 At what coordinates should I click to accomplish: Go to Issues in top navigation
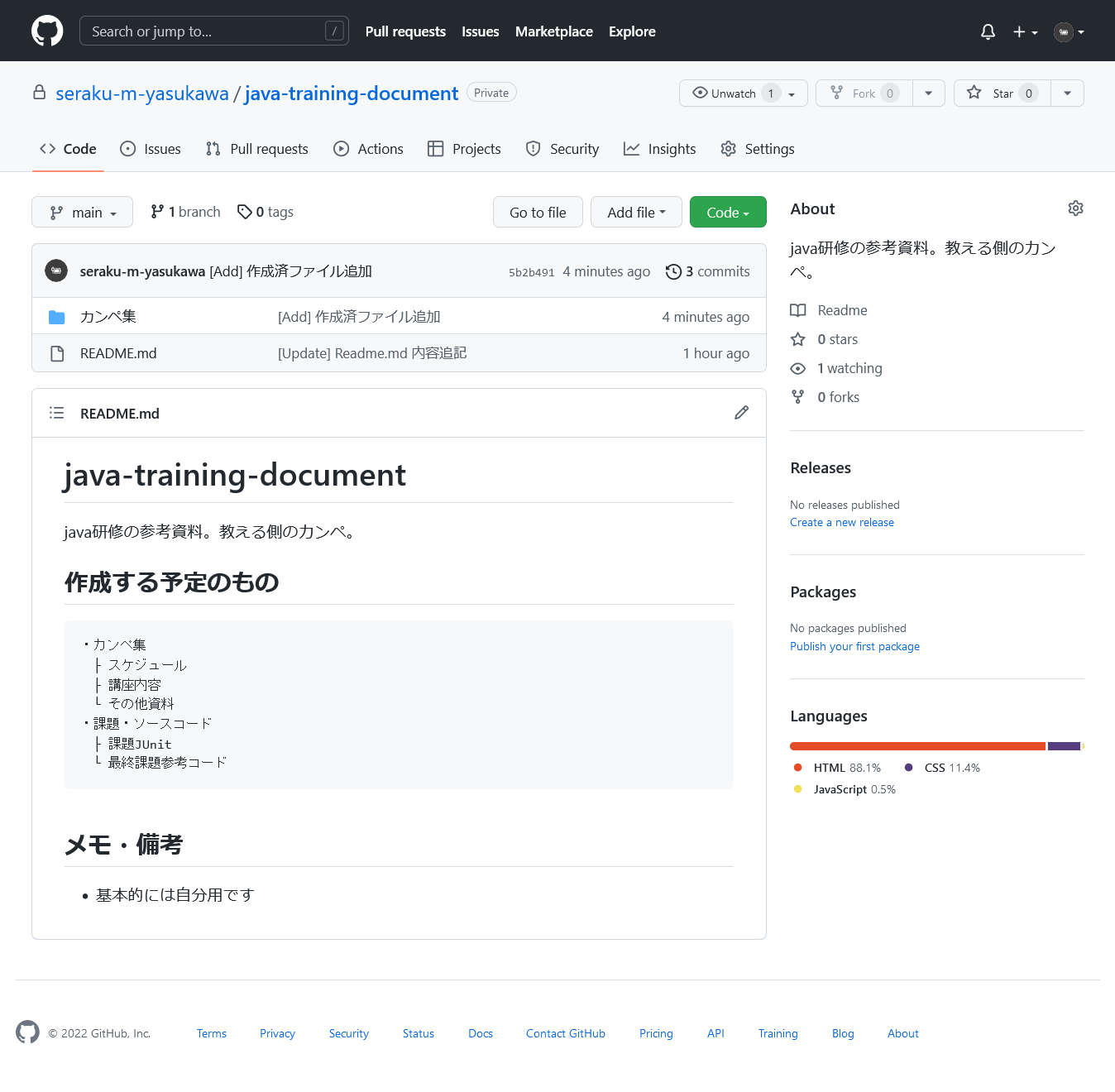point(480,31)
